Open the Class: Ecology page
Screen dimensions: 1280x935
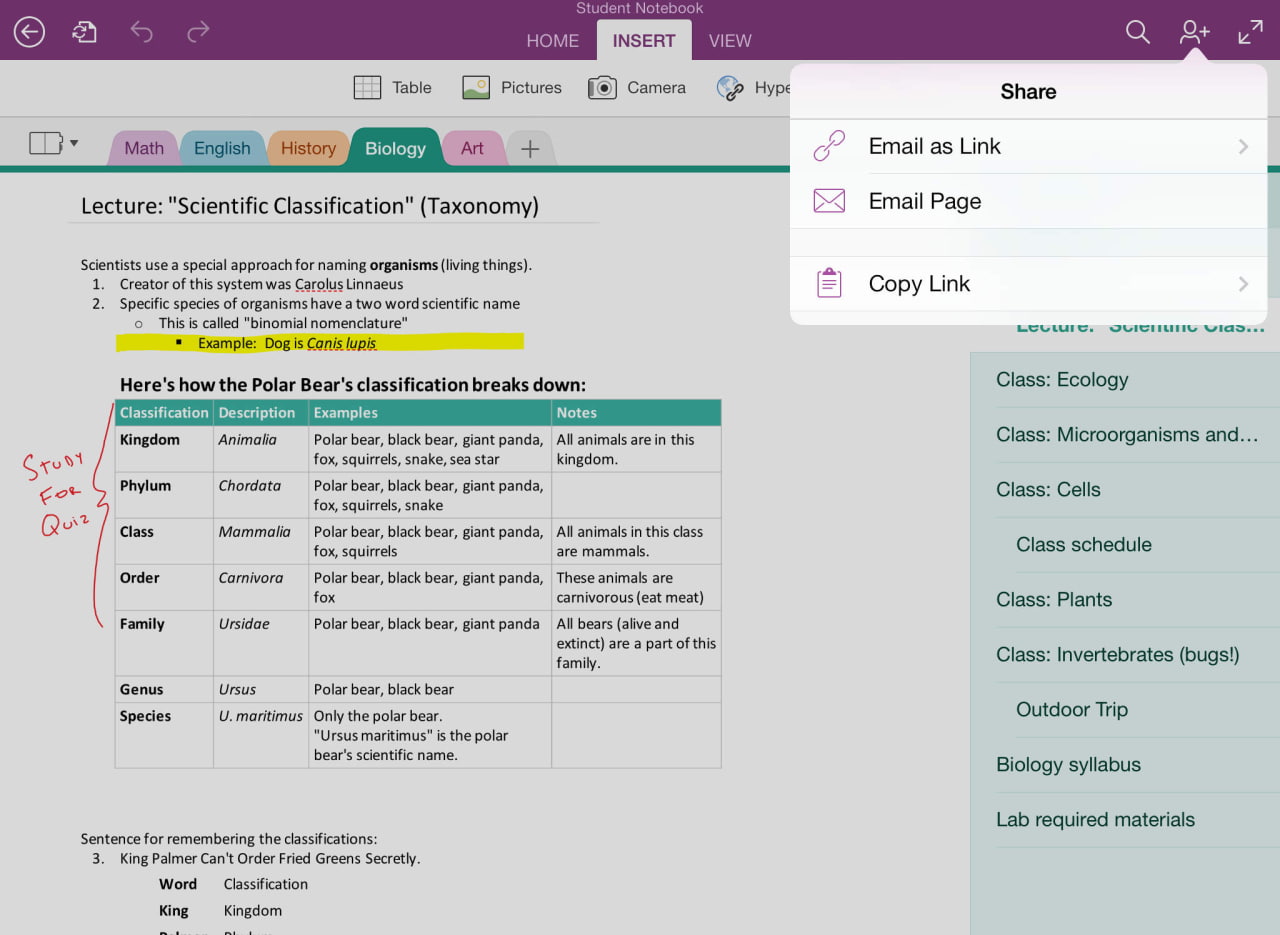(1062, 380)
